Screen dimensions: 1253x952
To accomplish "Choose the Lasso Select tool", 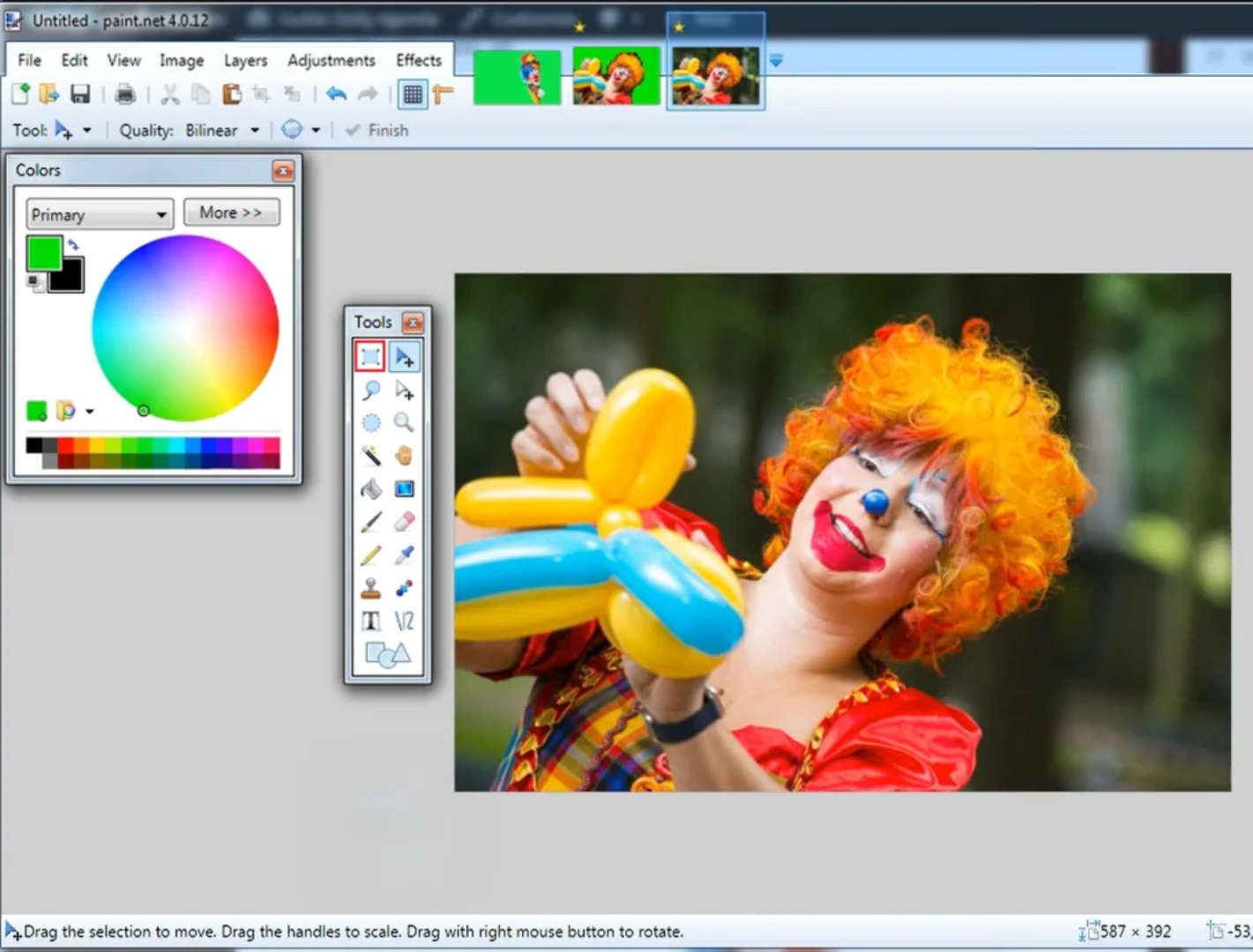I will click(370, 390).
